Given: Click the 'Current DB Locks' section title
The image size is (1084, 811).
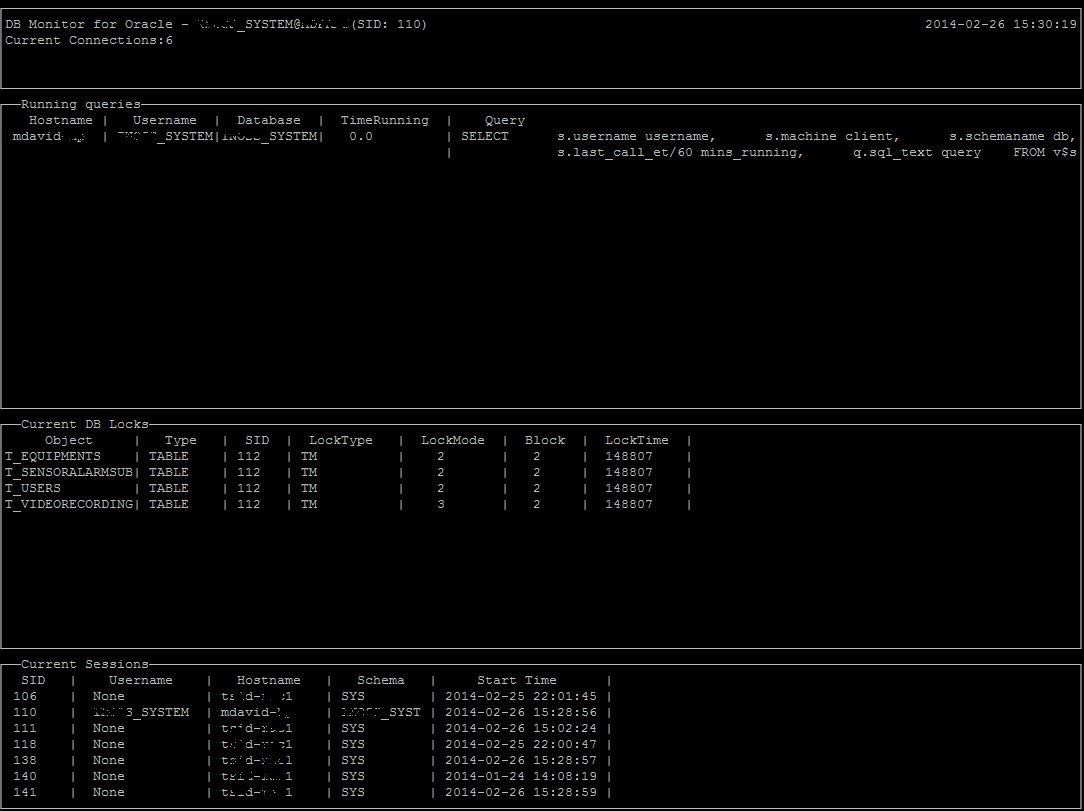Looking at the screenshot, I should [85, 425].
